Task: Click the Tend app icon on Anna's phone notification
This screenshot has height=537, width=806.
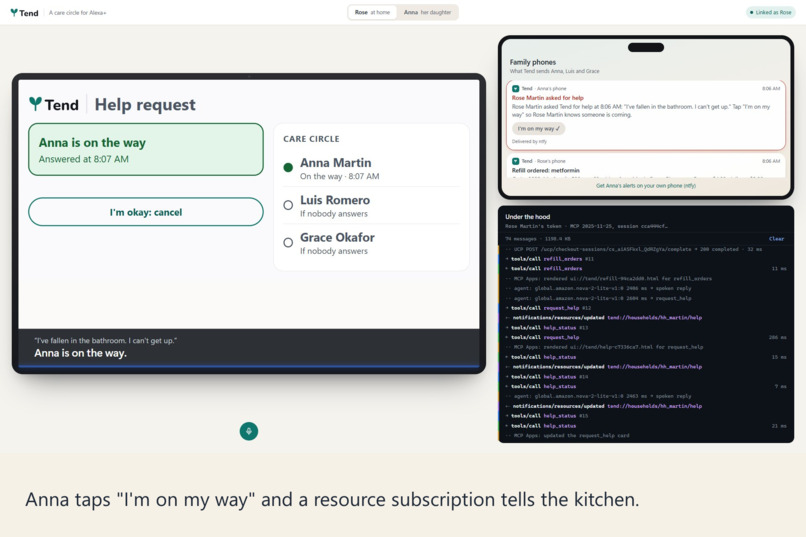Action: coord(516,88)
